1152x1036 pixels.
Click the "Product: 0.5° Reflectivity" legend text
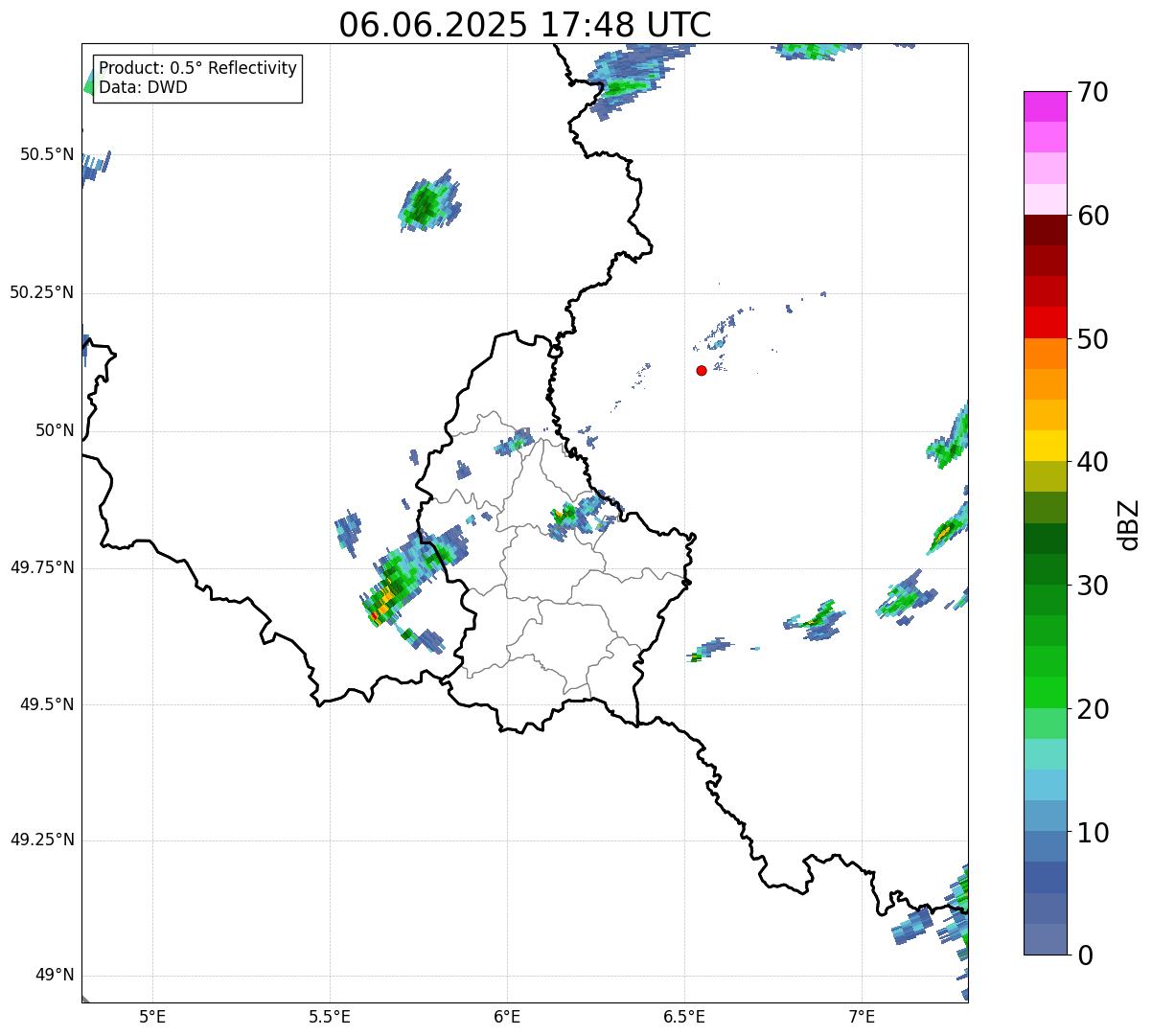(x=198, y=69)
